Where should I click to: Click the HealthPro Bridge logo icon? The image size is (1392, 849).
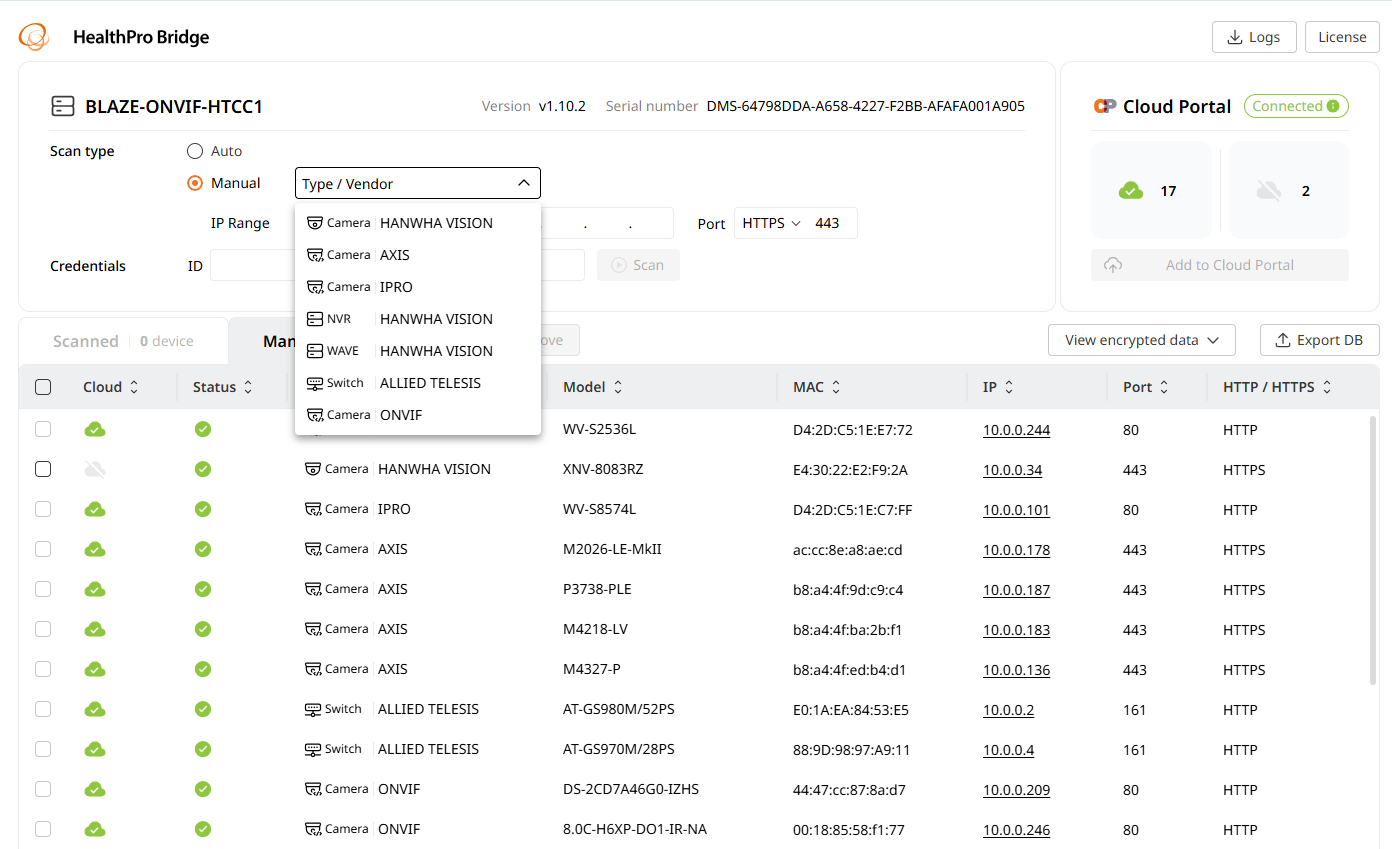34,37
